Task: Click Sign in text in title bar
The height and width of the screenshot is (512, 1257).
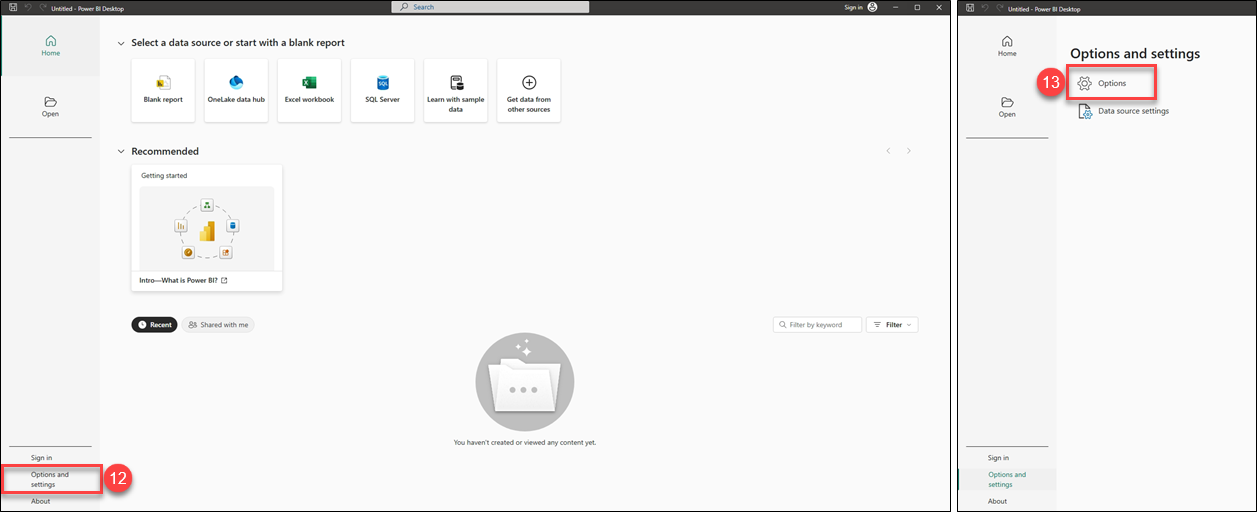Action: pyautogui.click(x=853, y=7)
